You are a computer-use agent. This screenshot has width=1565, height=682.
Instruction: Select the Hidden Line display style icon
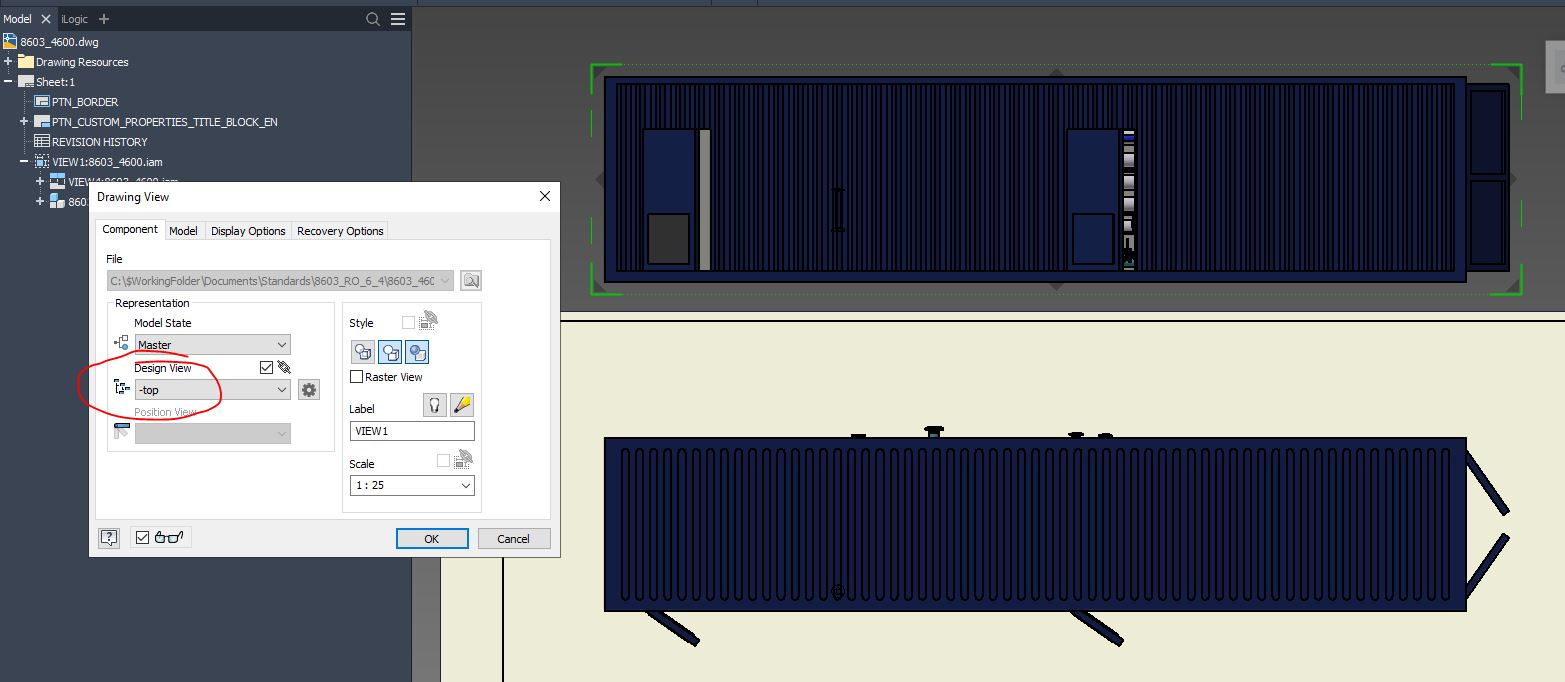[362, 352]
